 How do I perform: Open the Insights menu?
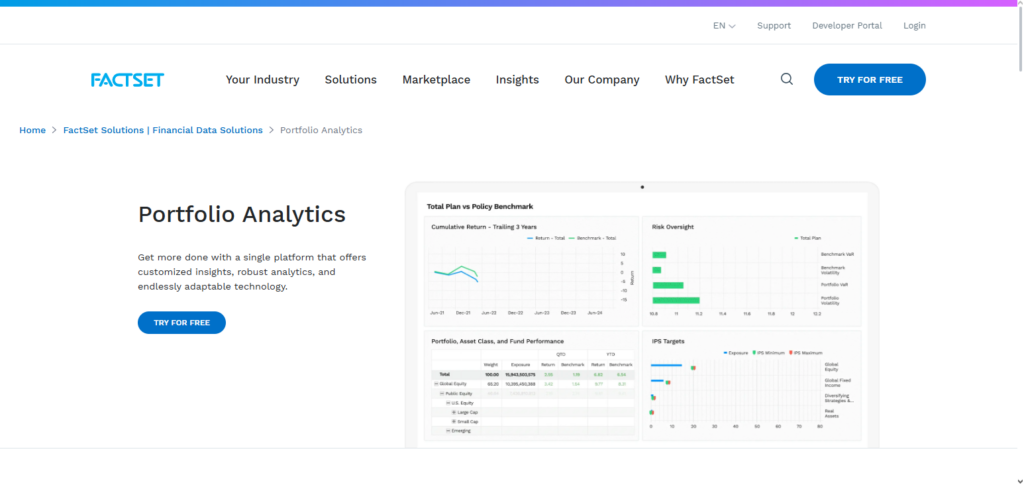coord(517,80)
